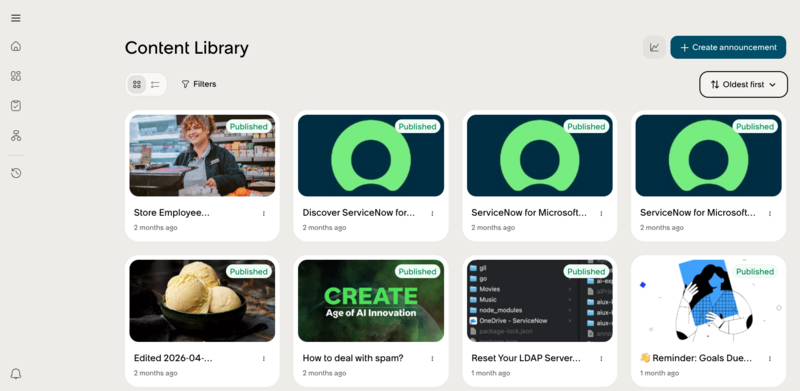Open the more options menu for Reset Your LDAP Server

[x=601, y=359]
